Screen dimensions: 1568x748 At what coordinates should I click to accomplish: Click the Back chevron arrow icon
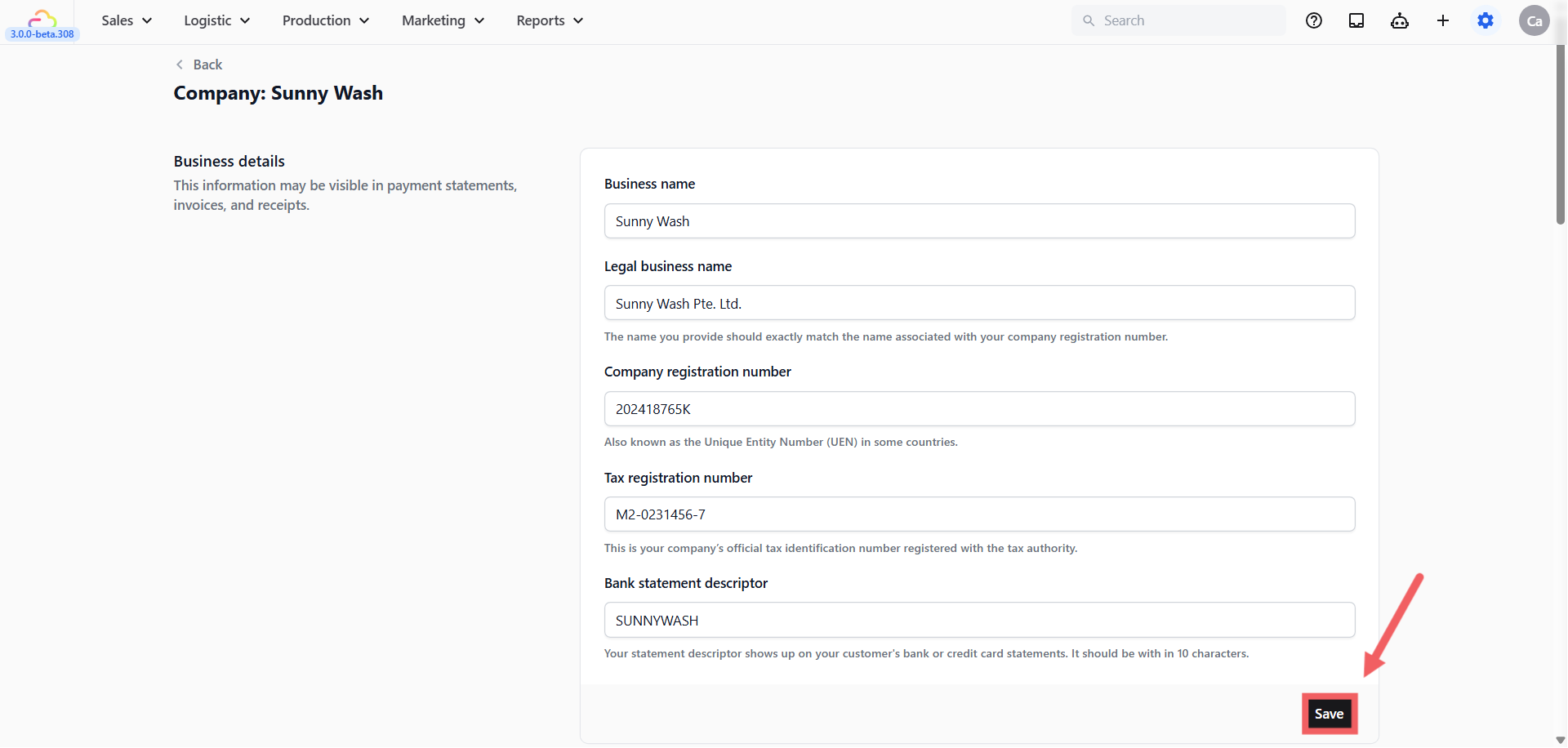(180, 65)
